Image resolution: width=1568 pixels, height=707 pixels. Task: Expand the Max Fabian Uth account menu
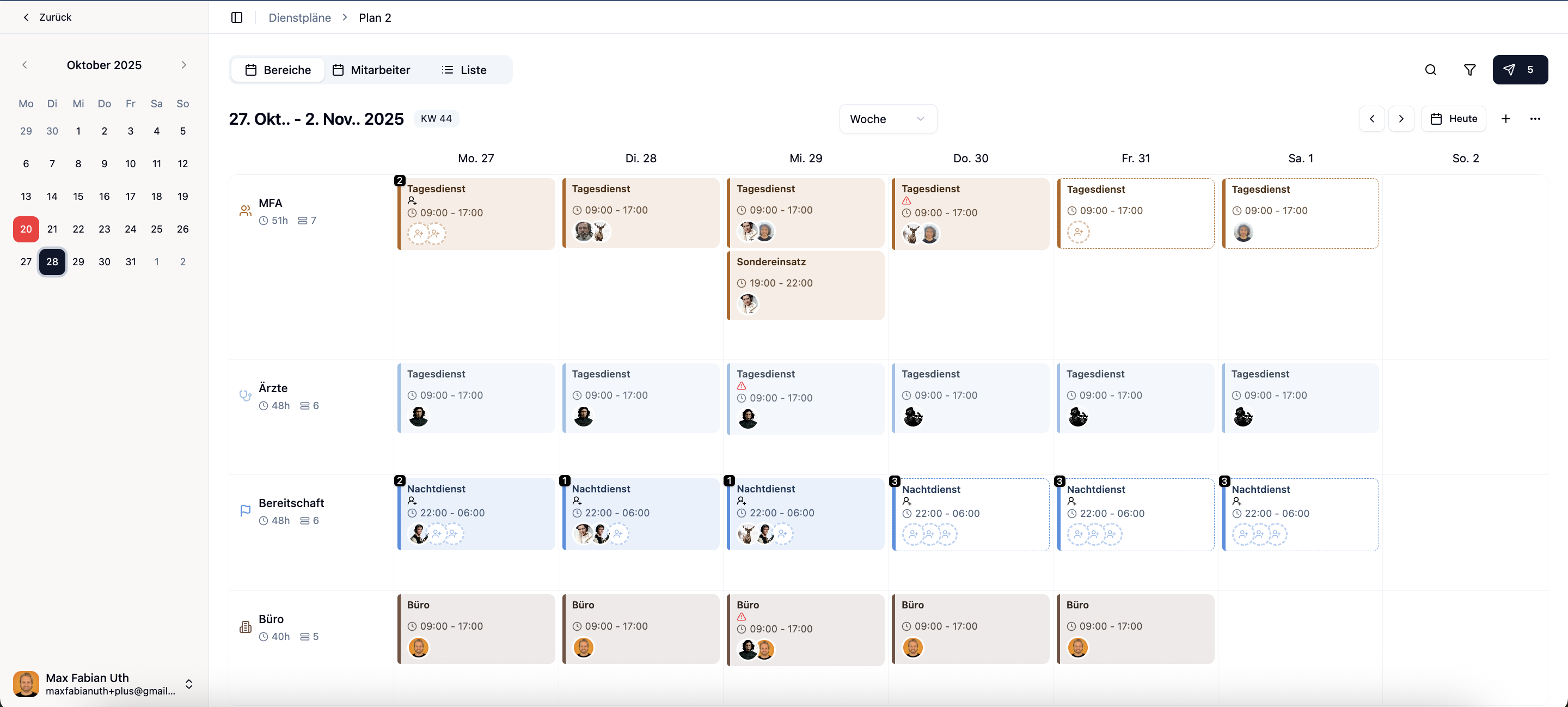pos(189,684)
